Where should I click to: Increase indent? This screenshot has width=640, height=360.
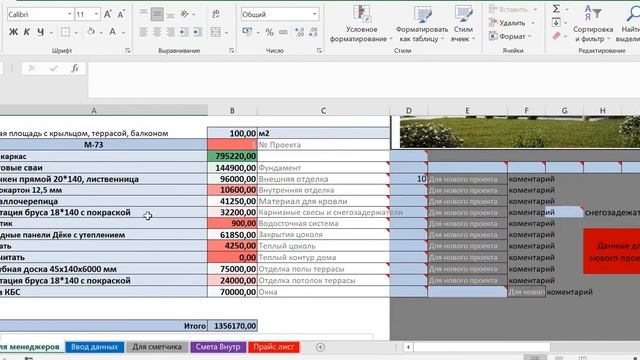click(x=198, y=32)
